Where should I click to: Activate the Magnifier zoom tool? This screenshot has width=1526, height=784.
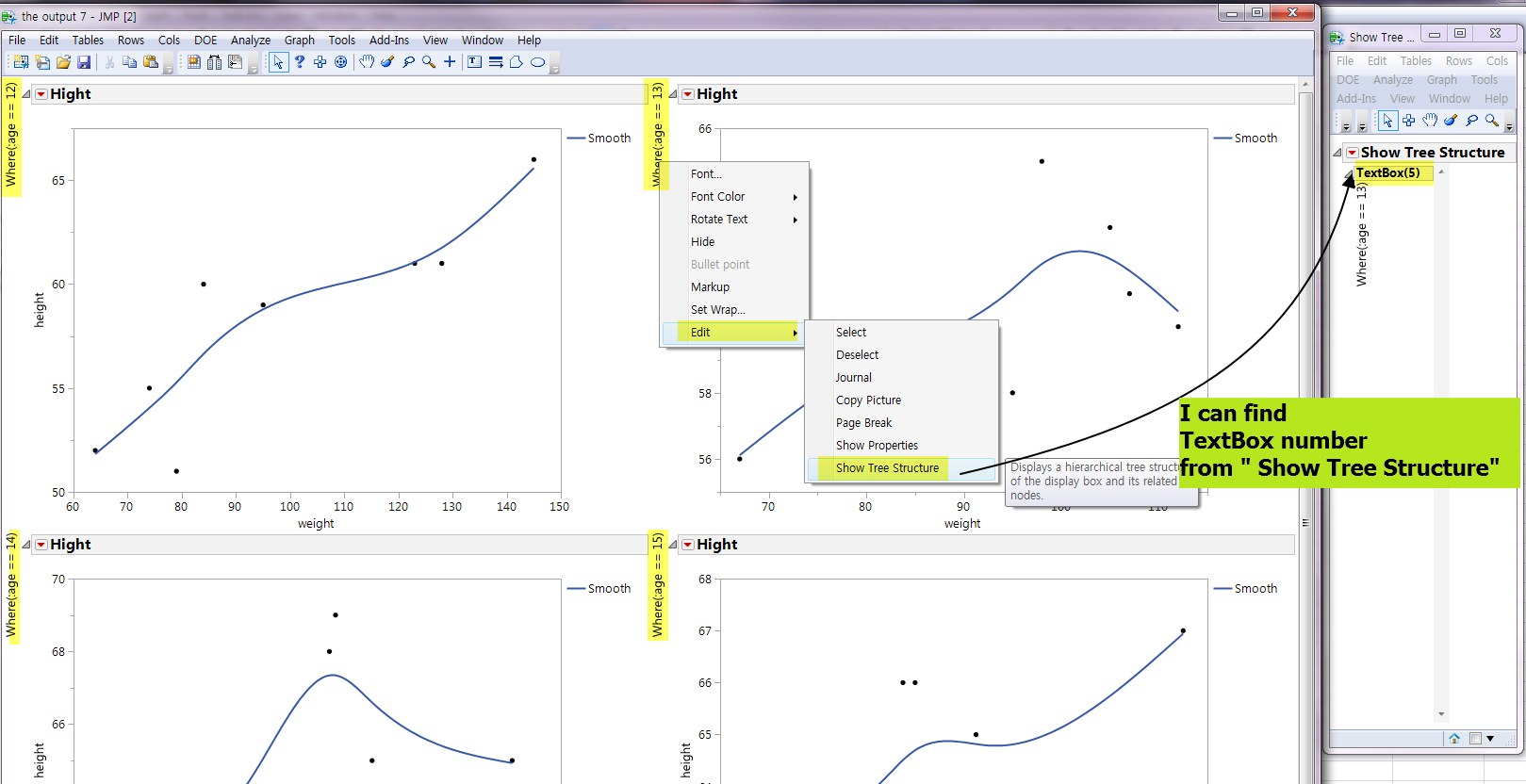[x=429, y=62]
